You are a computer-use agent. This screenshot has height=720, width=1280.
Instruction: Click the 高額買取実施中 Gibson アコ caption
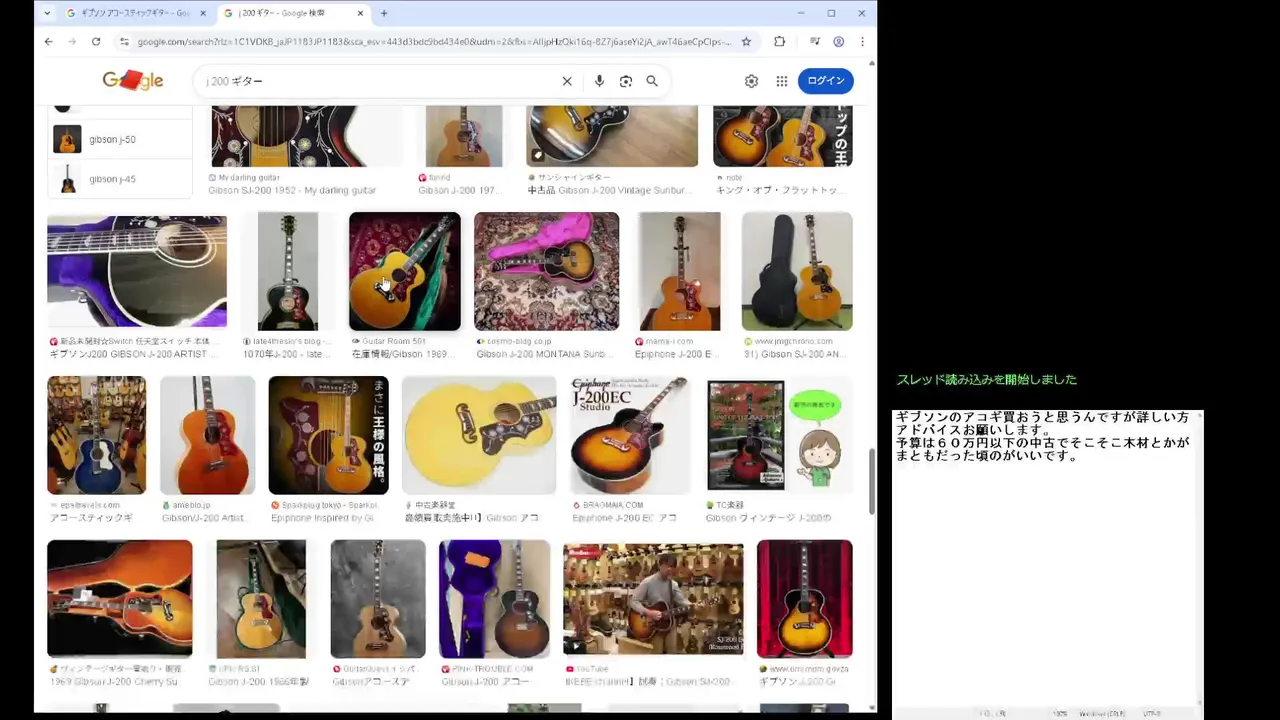(x=472, y=518)
